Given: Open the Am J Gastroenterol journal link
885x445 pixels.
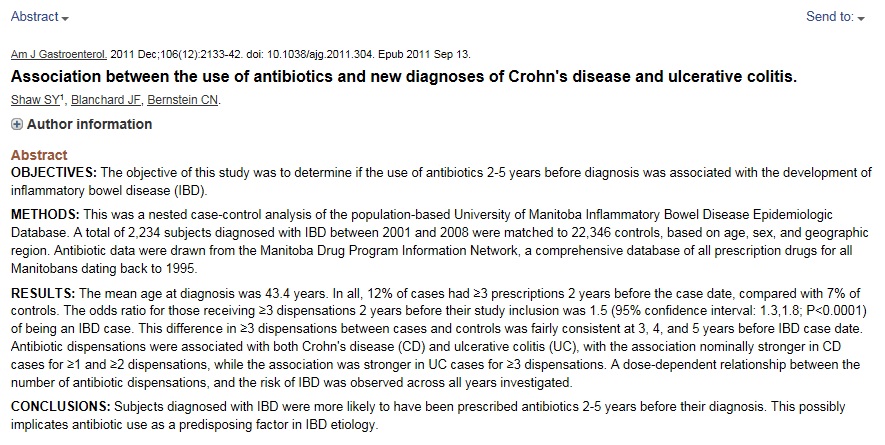Looking at the screenshot, I should 59,55.
